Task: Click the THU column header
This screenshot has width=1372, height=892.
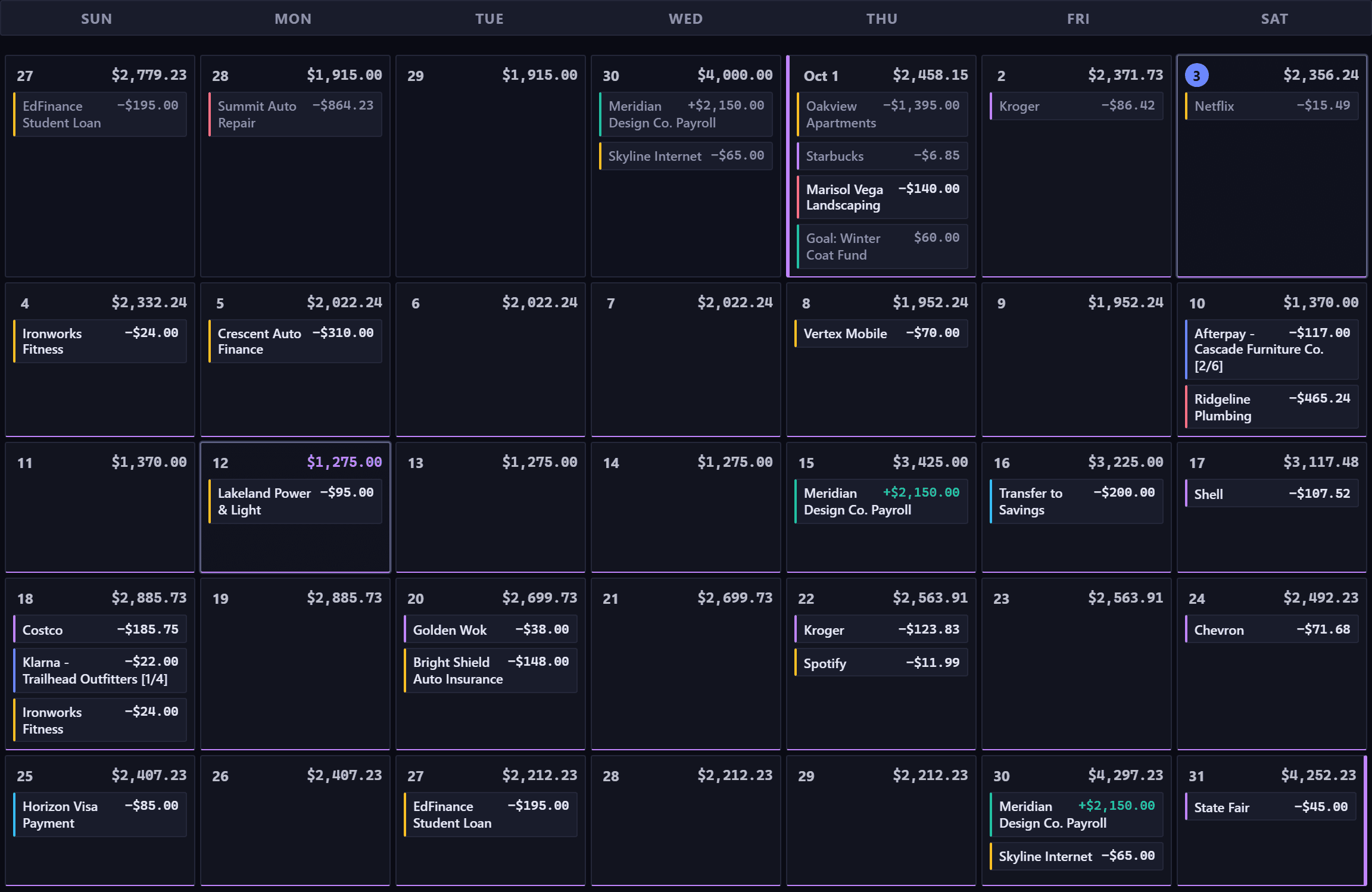Action: (882, 18)
